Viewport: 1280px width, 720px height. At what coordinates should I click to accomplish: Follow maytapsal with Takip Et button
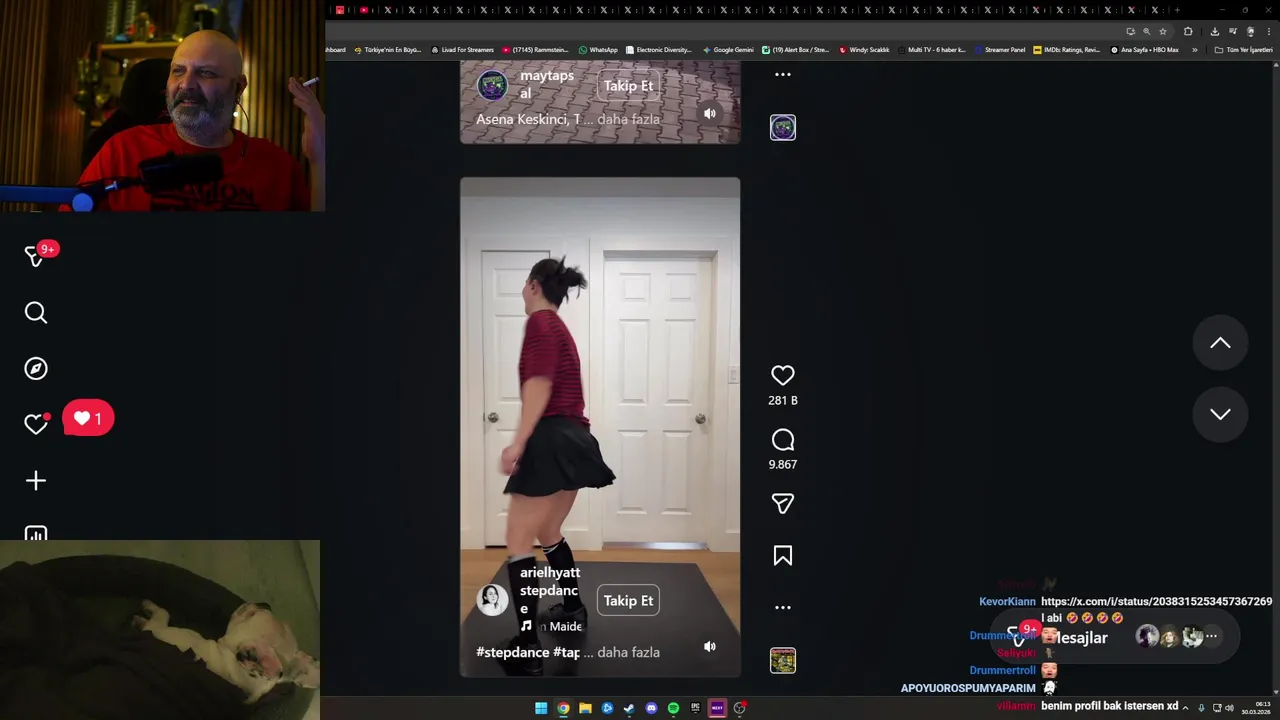coord(628,86)
